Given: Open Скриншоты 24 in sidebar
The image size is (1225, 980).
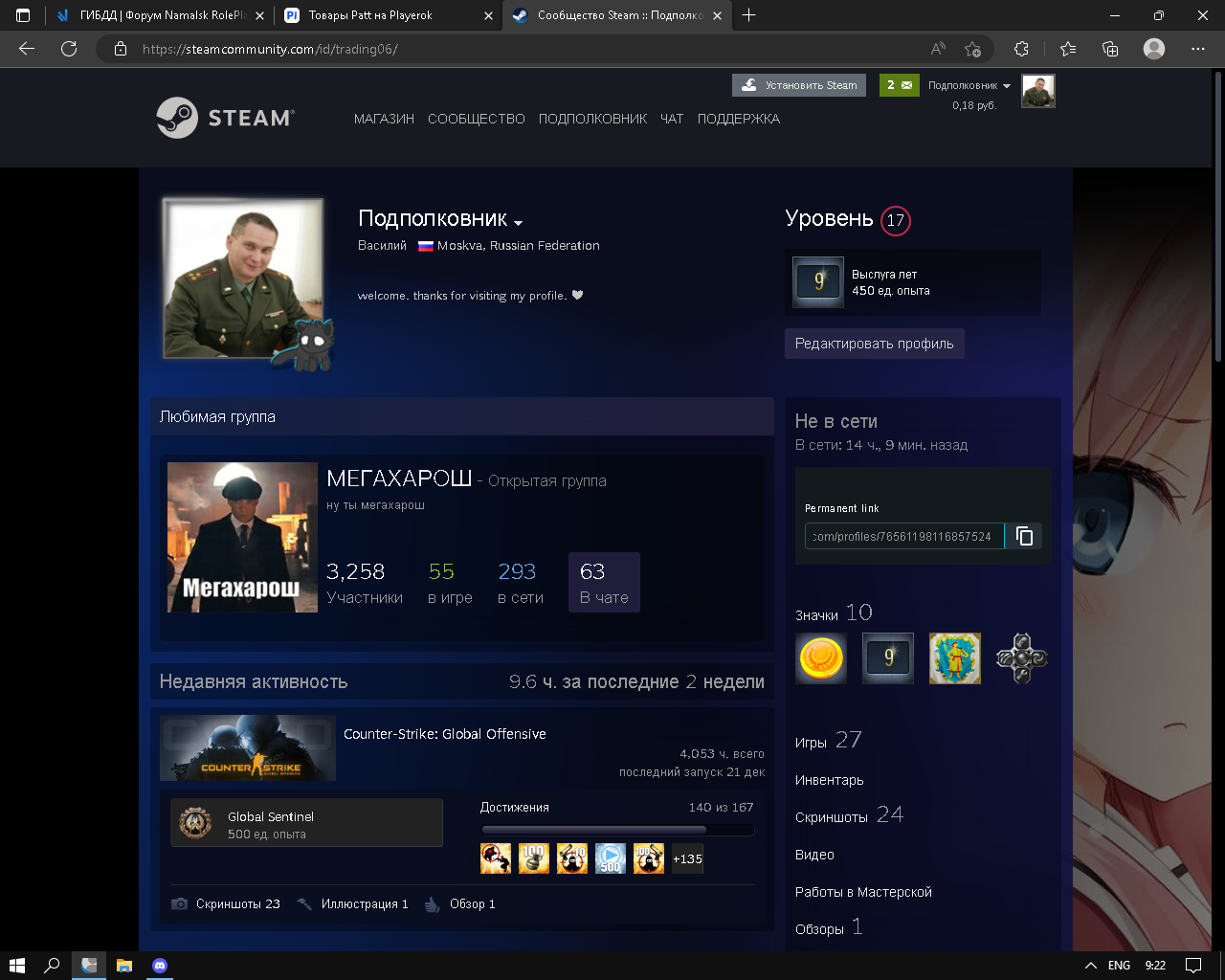Looking at the screenshot, I should (850, 815).
